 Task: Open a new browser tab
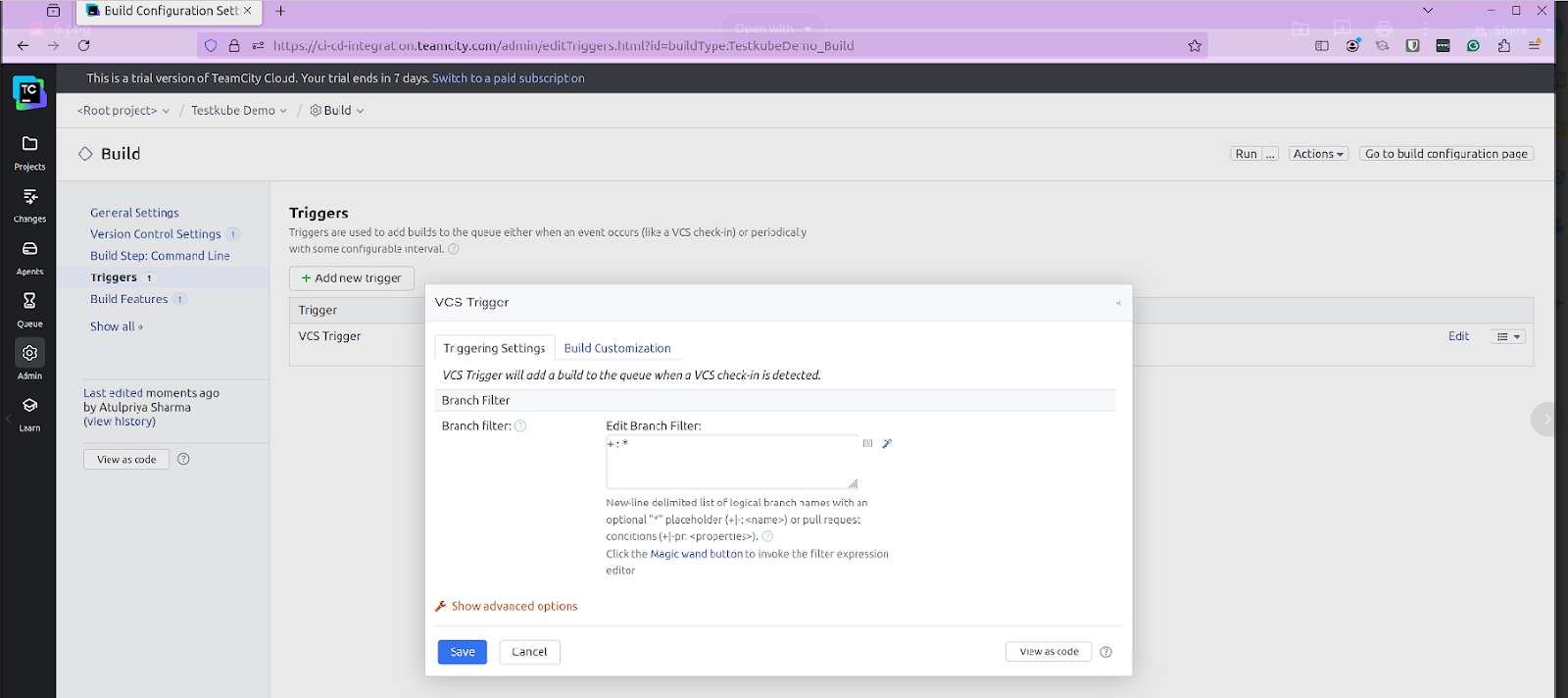[x=280, y=11]
